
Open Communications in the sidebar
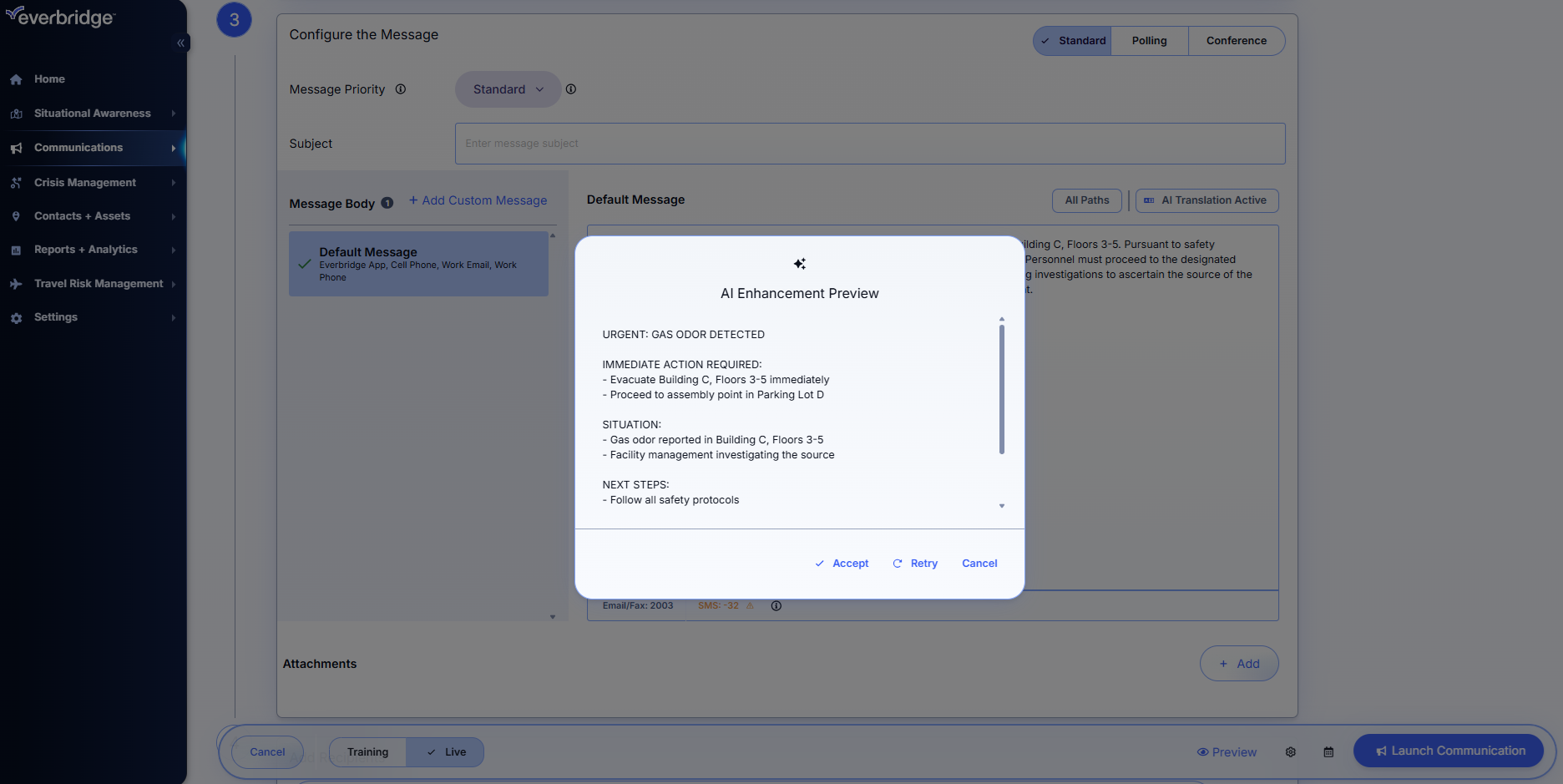(x=78, y=148)
